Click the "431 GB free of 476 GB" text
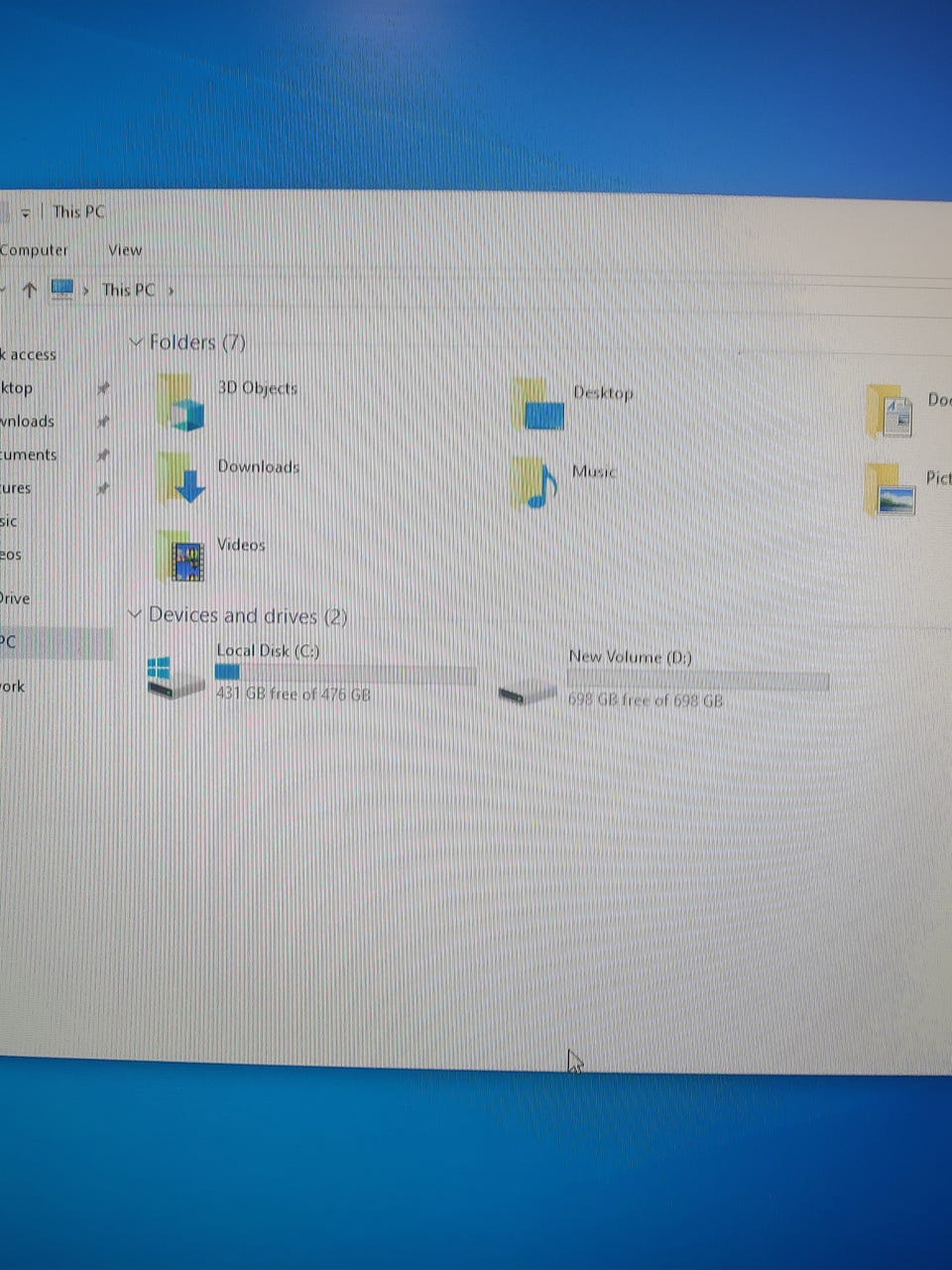952x1270 pixels. [294, 695]
